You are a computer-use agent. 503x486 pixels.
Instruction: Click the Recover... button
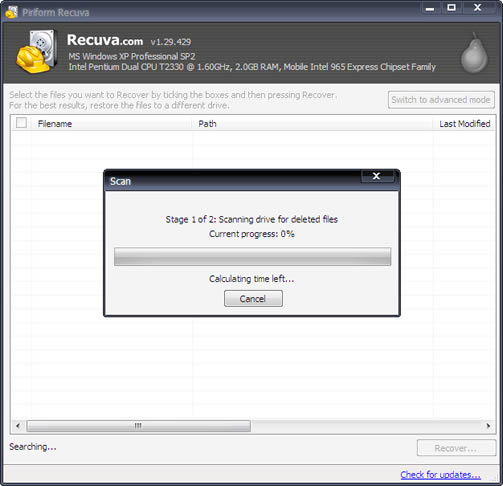pyautogui.click(x=456, y=448)
